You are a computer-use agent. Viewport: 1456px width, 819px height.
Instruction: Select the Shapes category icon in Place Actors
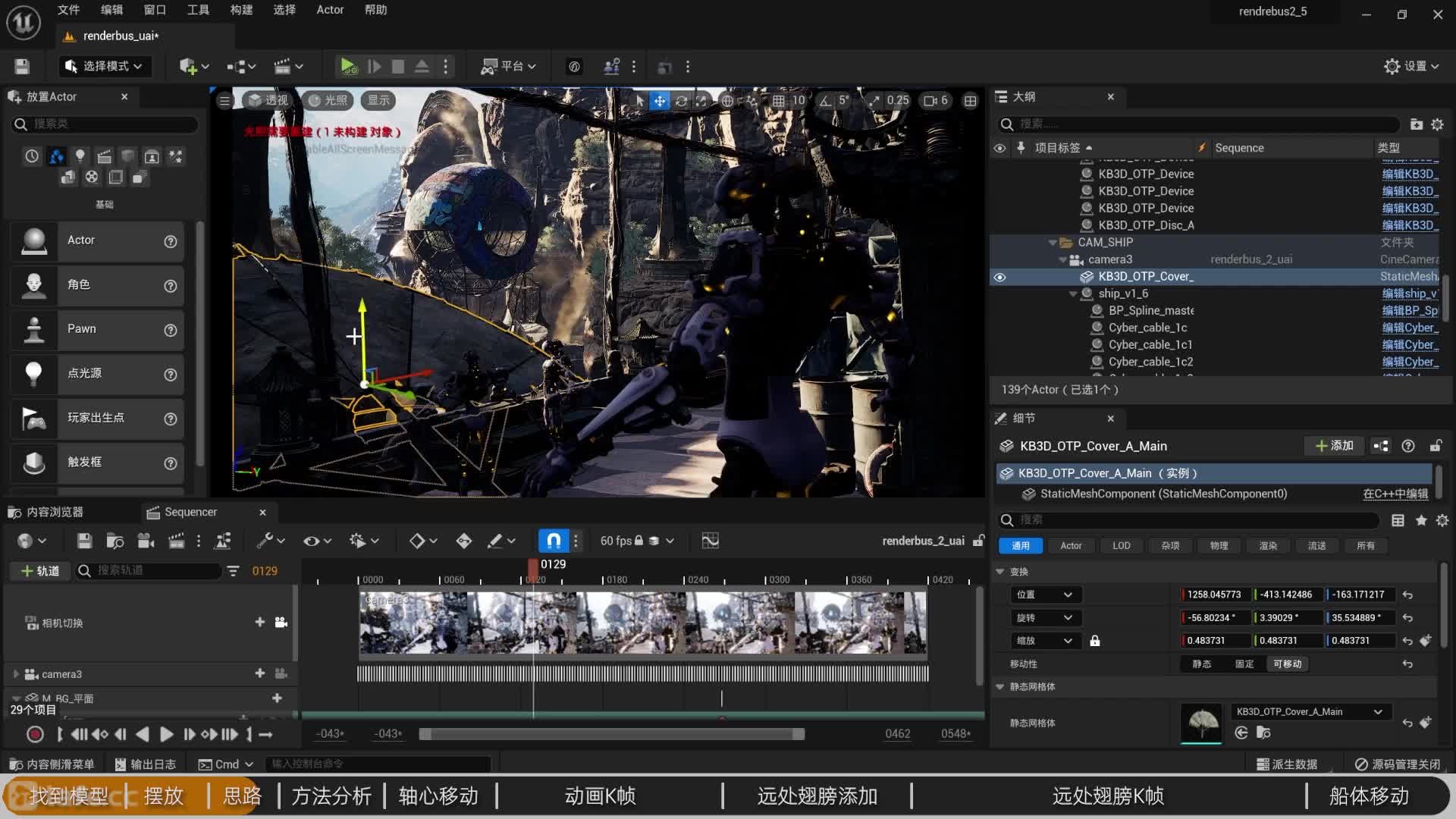128,156
